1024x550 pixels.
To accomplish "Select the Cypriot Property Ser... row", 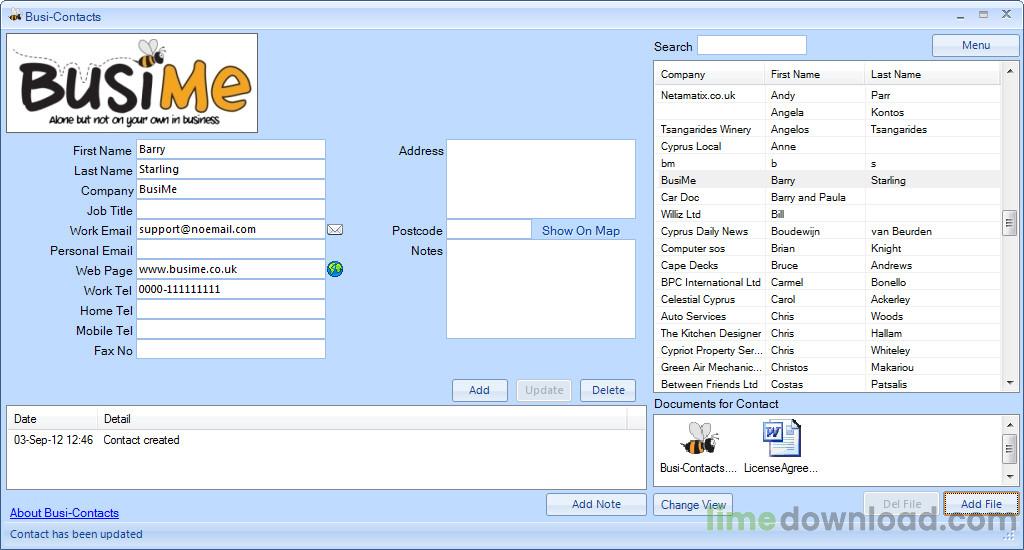I will pyautogui.click(x=827, y=350).
